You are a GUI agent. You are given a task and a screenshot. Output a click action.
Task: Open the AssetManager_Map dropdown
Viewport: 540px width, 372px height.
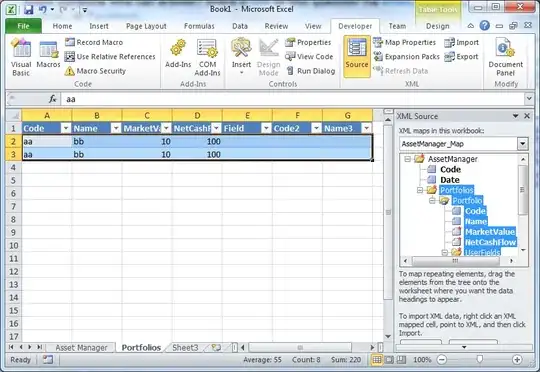pyautogui.click(x=522, y=144)
